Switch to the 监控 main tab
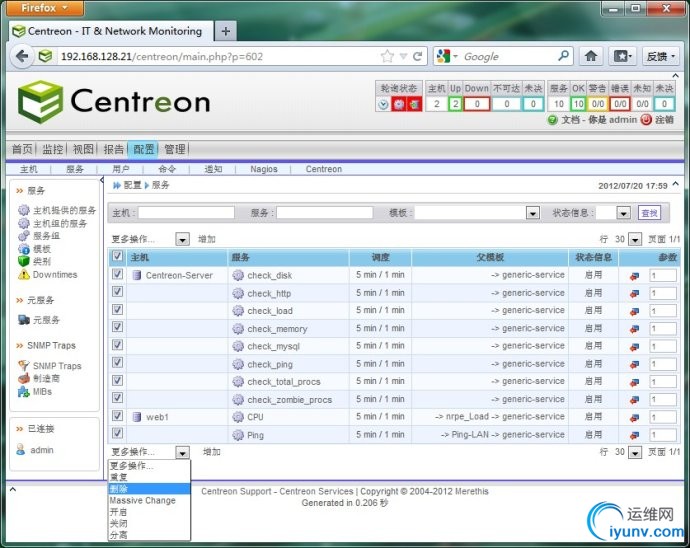The height and width of the screenshot is (548, 690). [52, 149]
